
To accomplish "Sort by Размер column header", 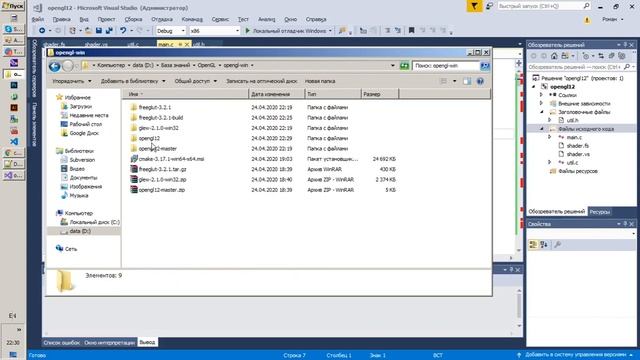I will click(x=380, y=94).
